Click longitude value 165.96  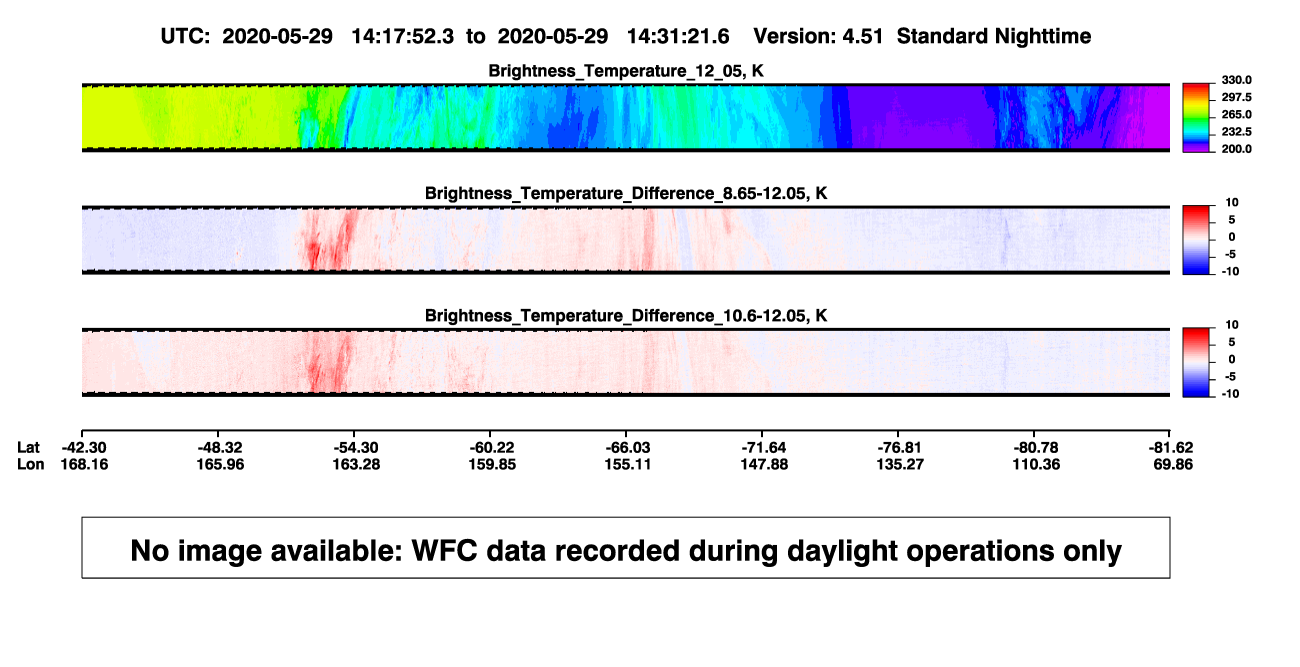218,464
